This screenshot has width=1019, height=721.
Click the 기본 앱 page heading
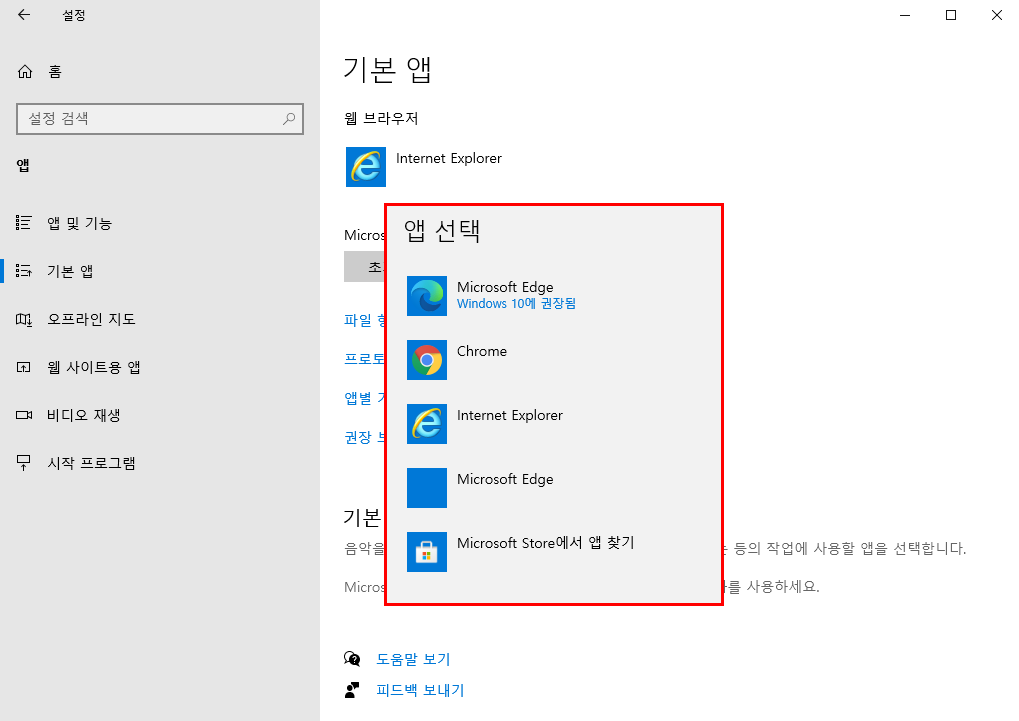coord(387,69)
